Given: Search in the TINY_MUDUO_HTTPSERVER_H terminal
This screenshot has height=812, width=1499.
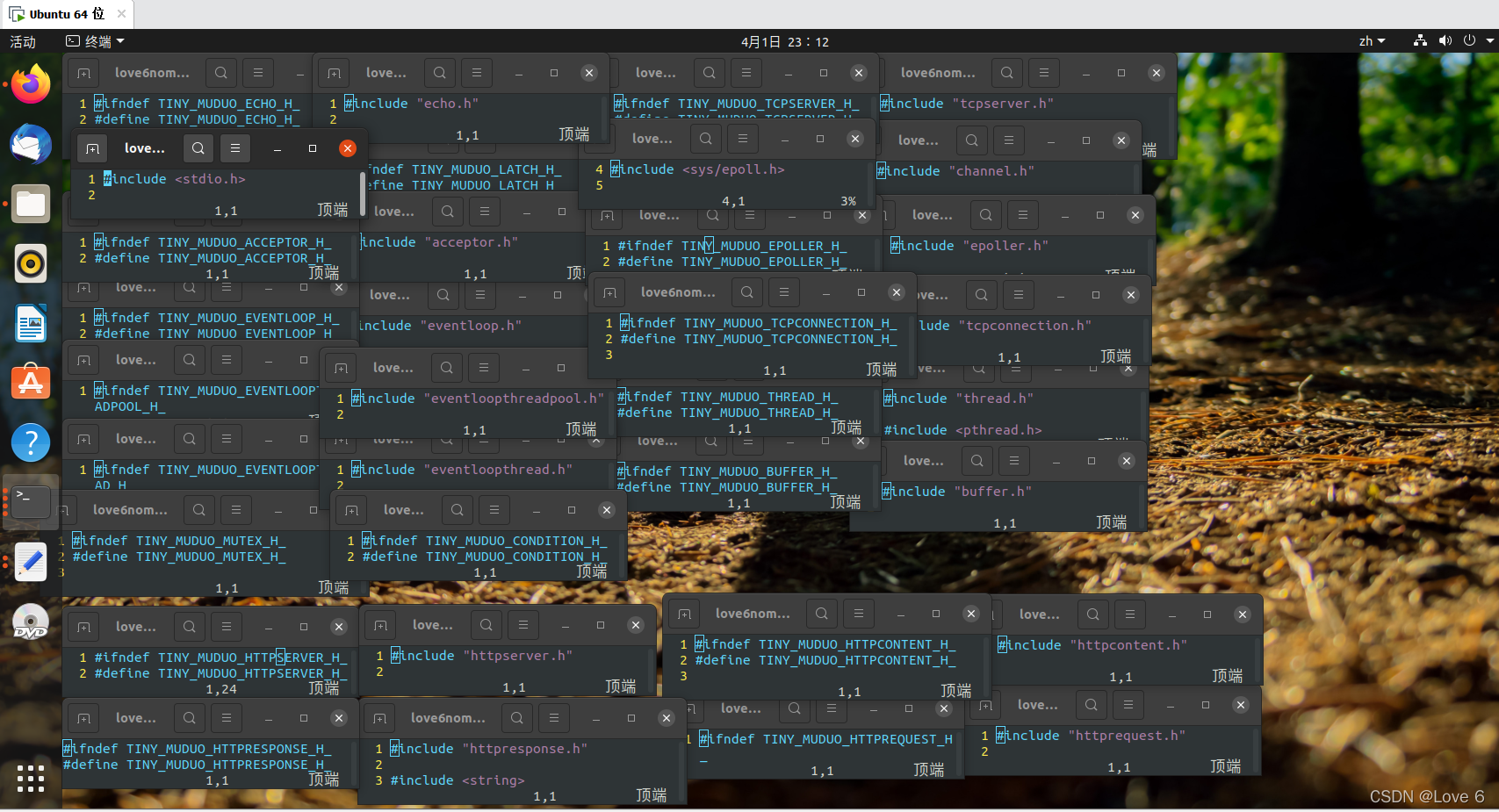Looking at the screenshot, I should [190, 627].
